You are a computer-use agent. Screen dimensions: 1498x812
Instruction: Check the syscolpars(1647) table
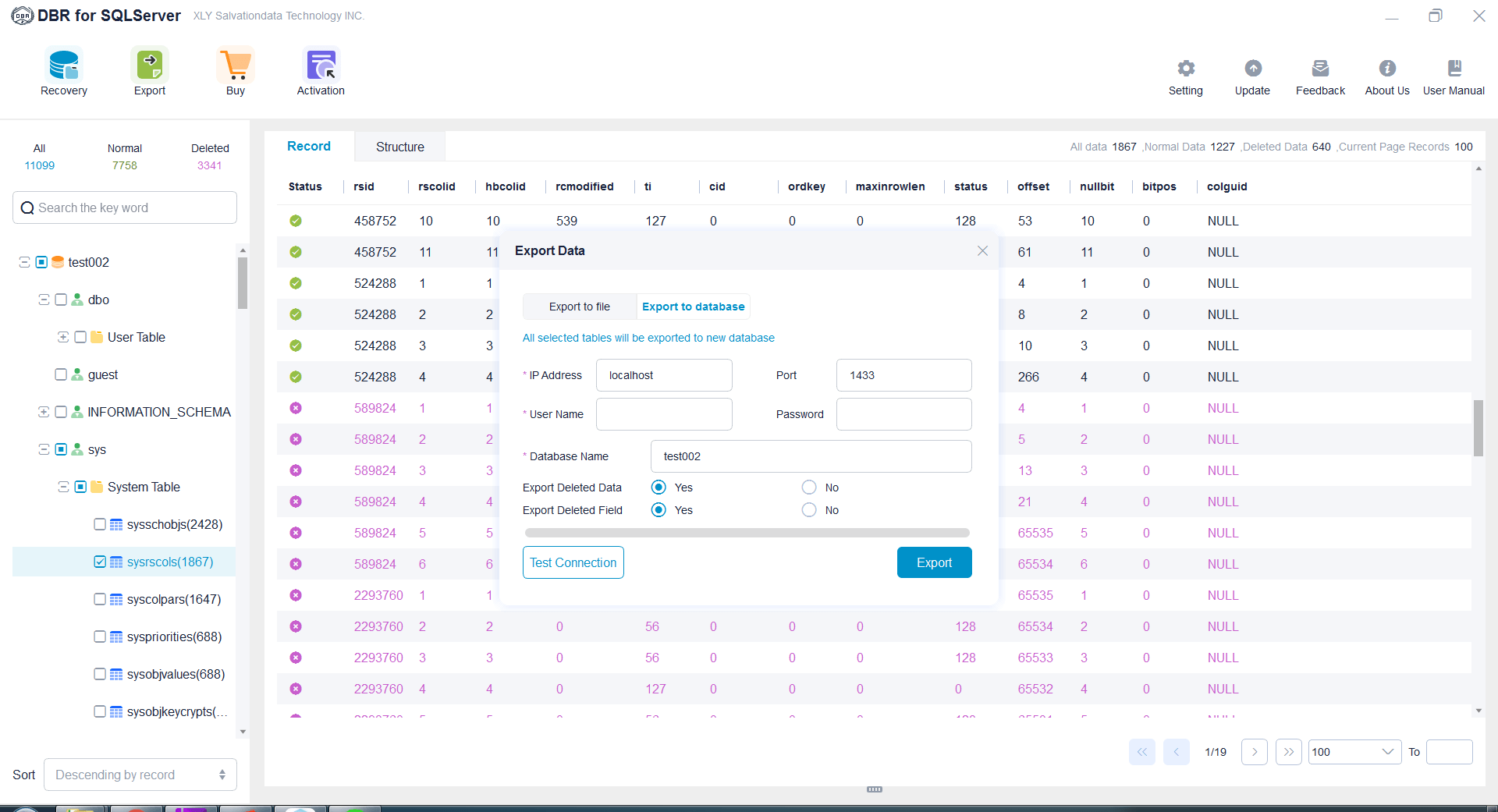click(x=99, y=599)
